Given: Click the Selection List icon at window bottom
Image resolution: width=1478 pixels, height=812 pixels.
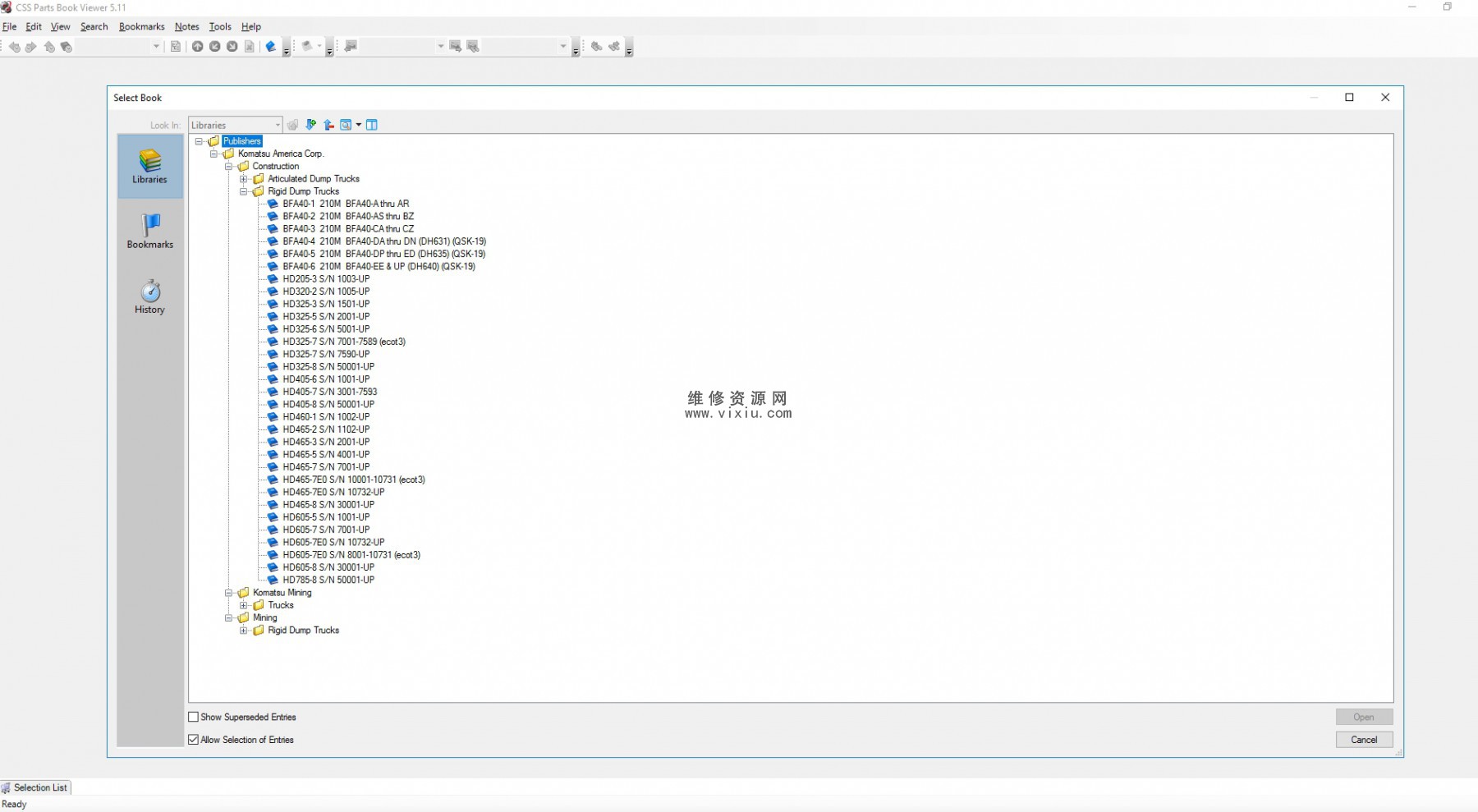Looking at the screenshot, I should (x=6, y=788).
